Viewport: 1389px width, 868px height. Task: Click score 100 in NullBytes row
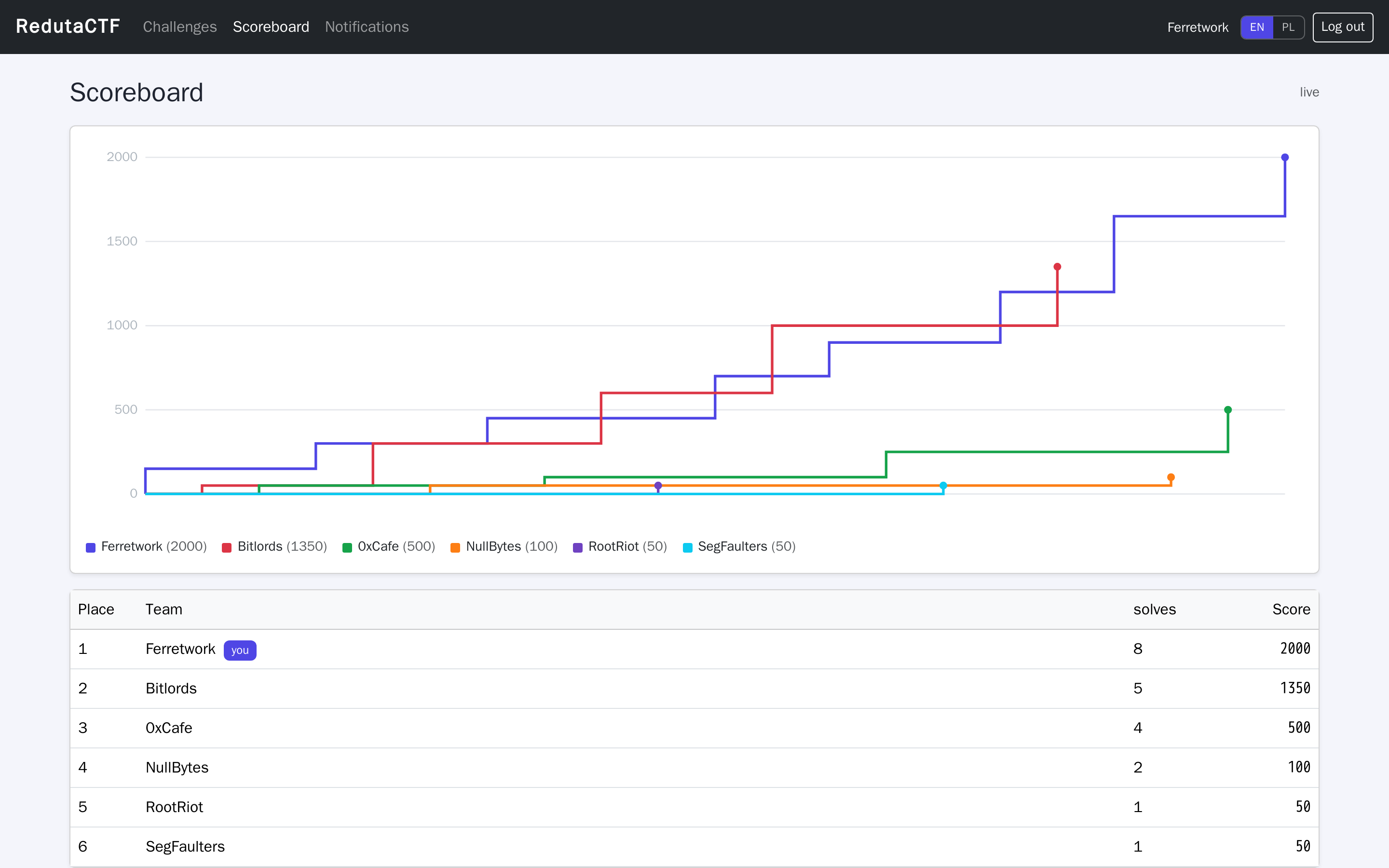click(1299, 768)
